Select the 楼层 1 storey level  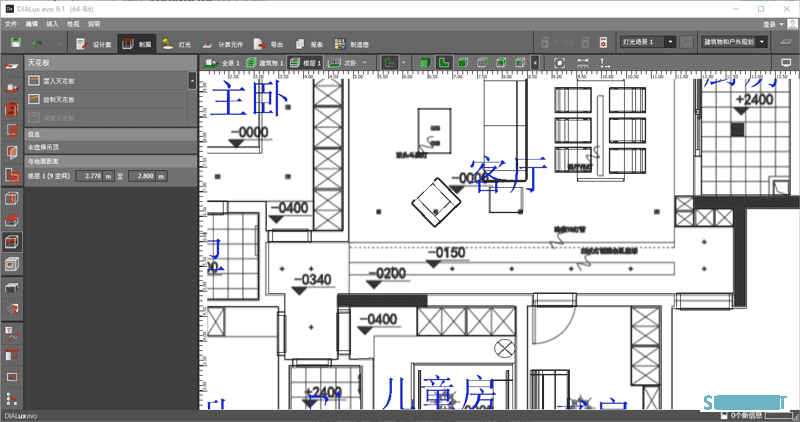click(305, 63)
